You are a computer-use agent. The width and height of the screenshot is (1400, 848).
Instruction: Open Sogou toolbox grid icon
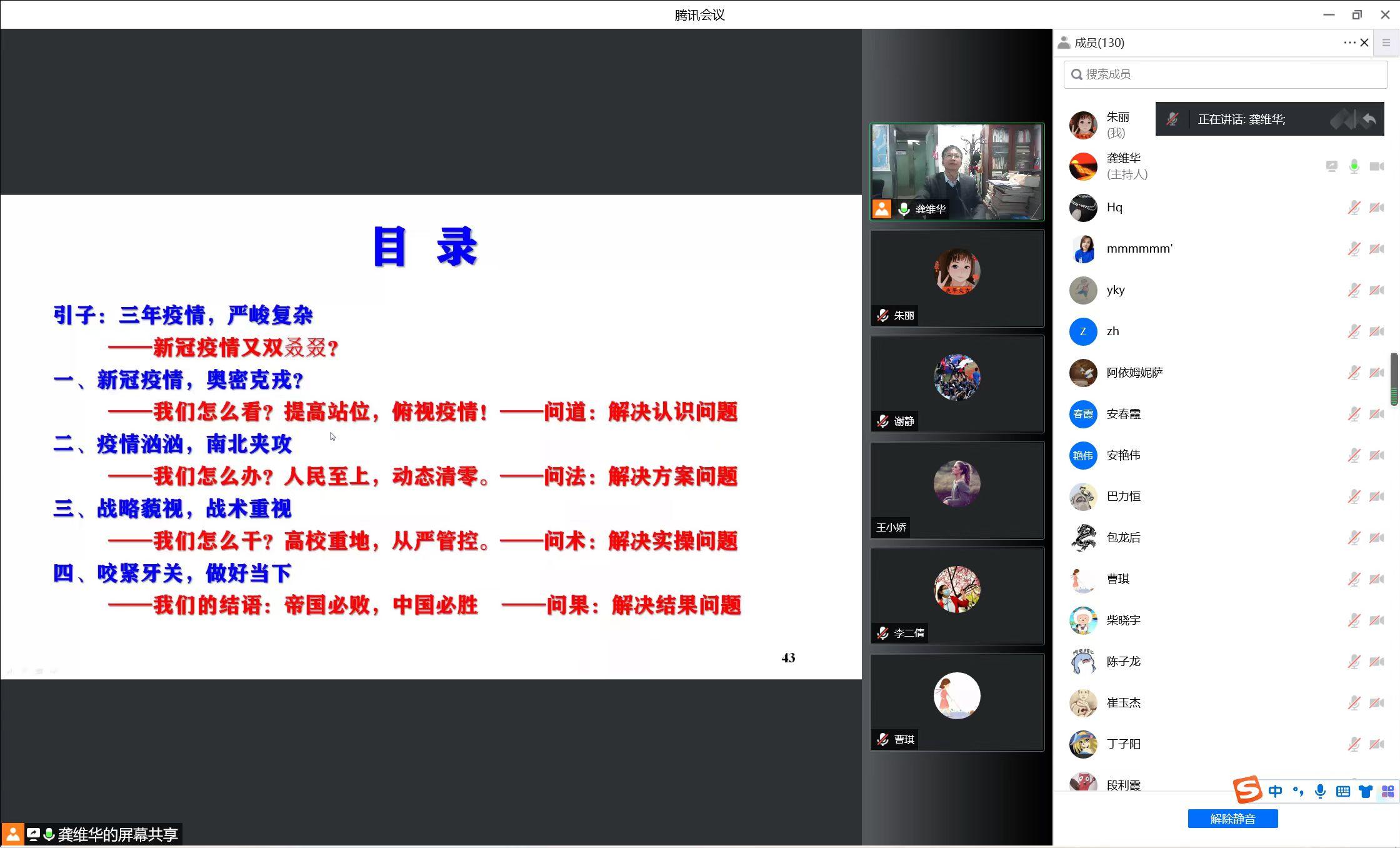(x=1387, y=792)
